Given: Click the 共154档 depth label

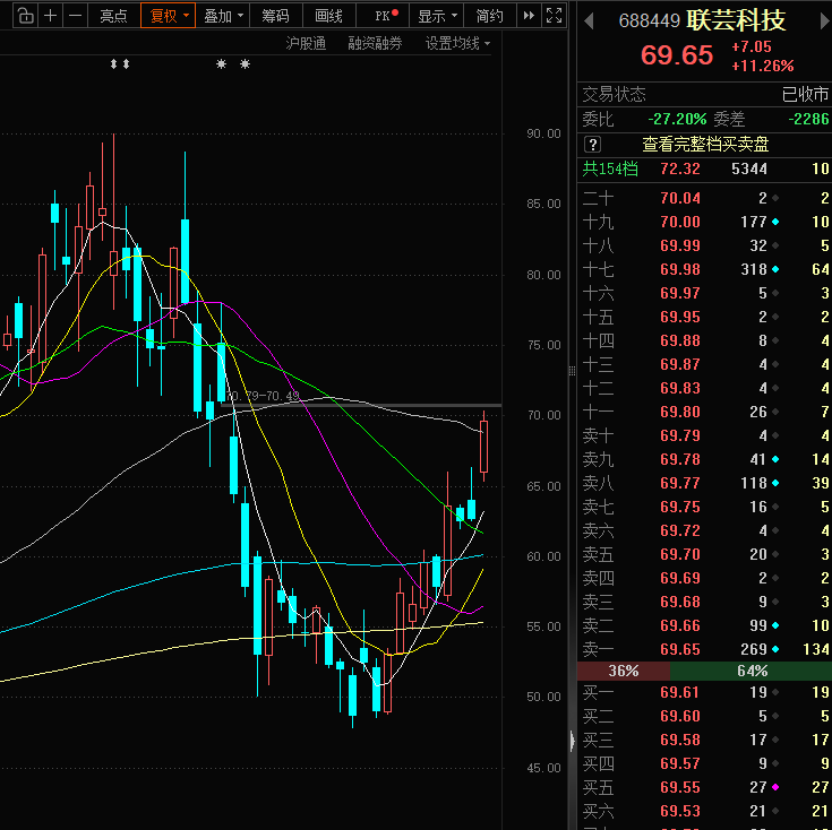Looking at the screenshot, I should point(610,169).
